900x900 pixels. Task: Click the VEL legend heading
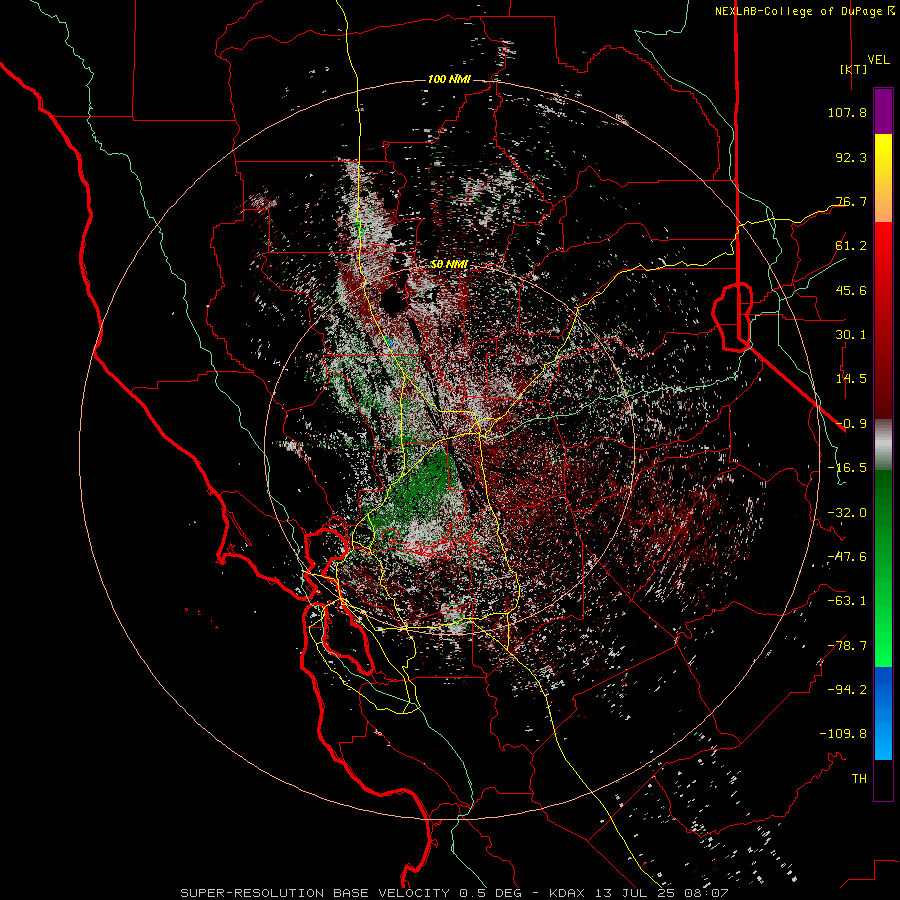878,60
